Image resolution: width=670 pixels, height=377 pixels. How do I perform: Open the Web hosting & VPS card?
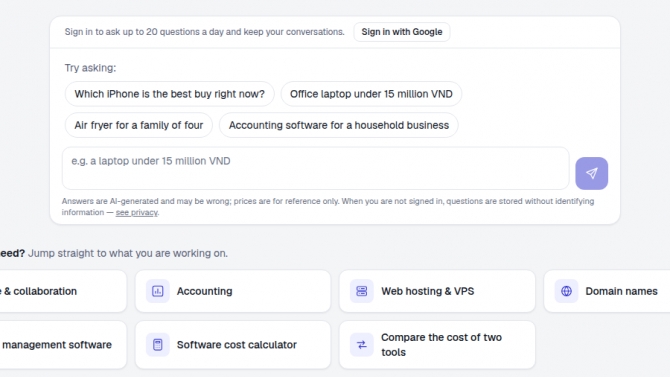click(437, 291)
